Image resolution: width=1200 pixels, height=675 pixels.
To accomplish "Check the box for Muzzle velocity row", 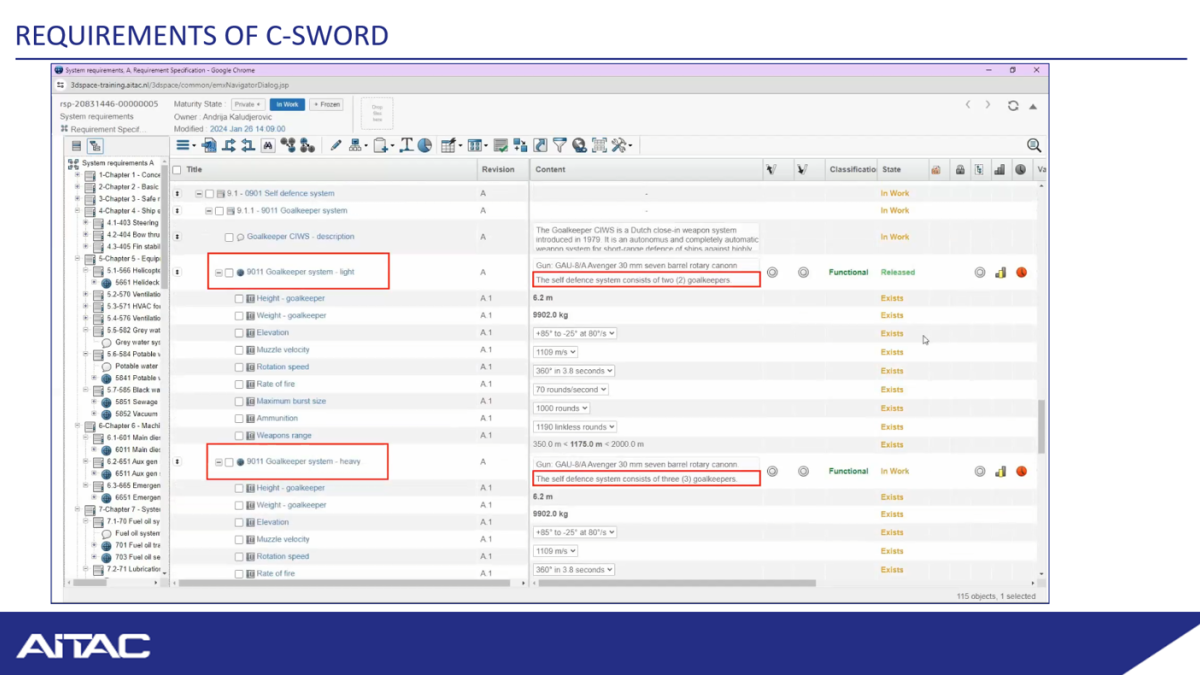I will pyautogui.click(x=239, y=350).
